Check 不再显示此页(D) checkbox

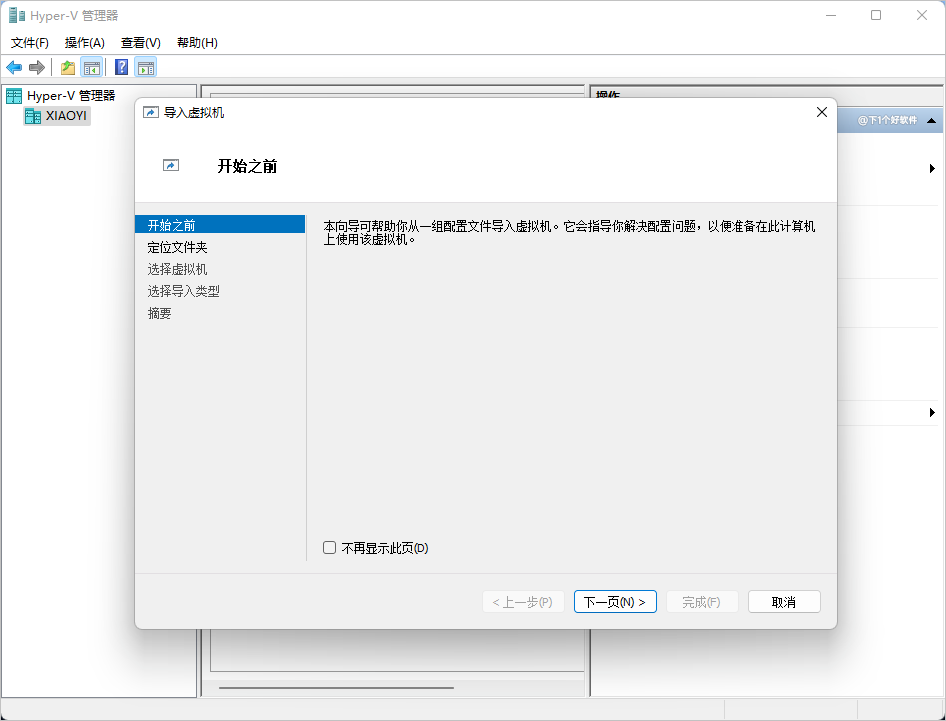pos(329,548)
